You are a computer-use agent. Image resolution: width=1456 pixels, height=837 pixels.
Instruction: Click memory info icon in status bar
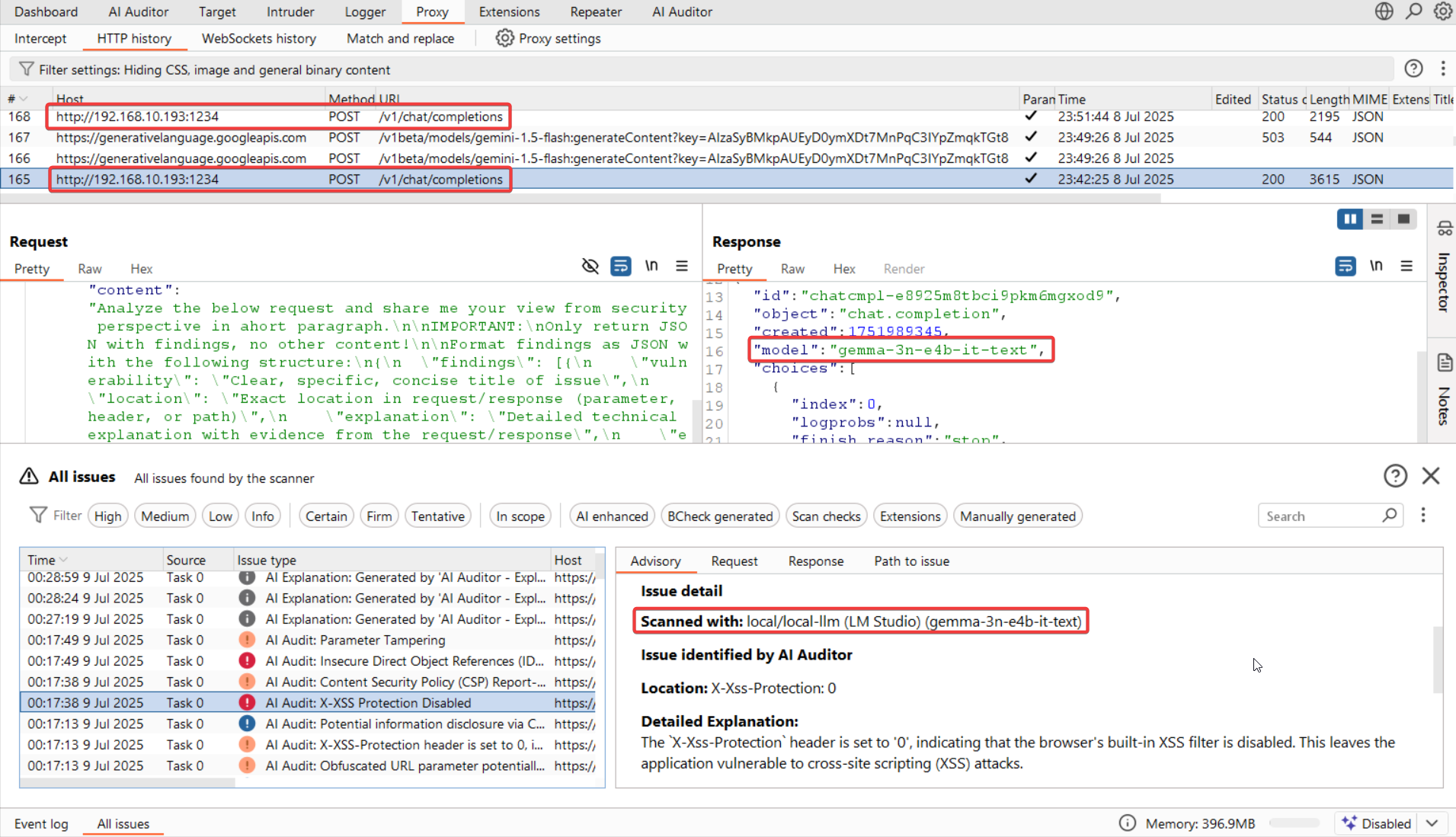coord(1127,823)
